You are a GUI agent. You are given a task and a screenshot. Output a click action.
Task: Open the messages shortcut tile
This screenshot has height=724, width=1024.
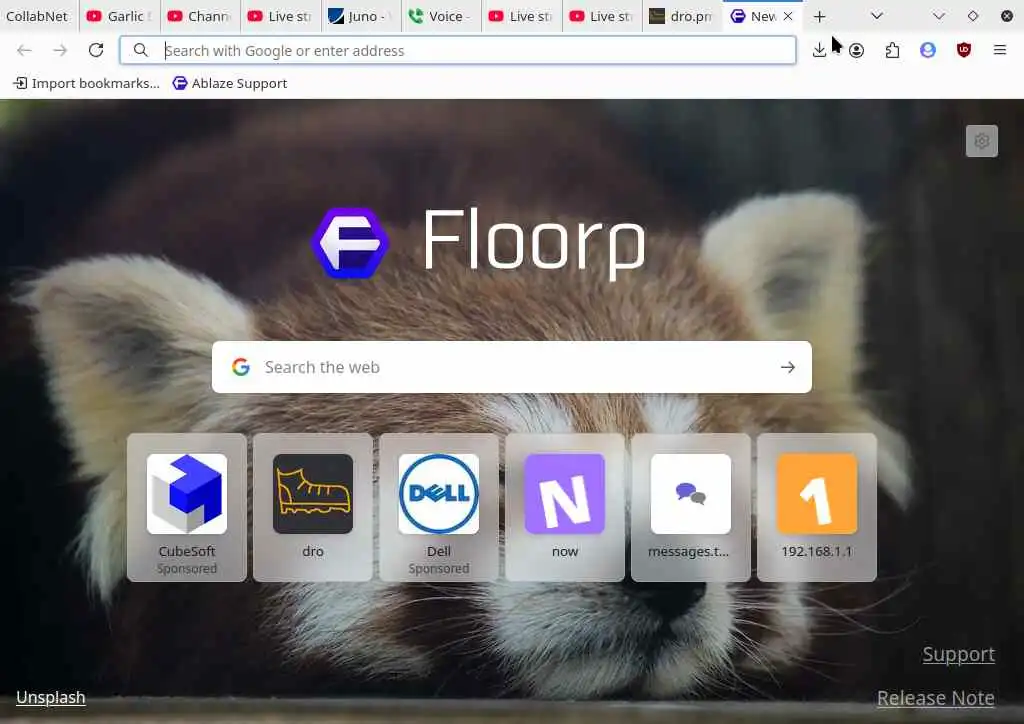pos(691,507)
